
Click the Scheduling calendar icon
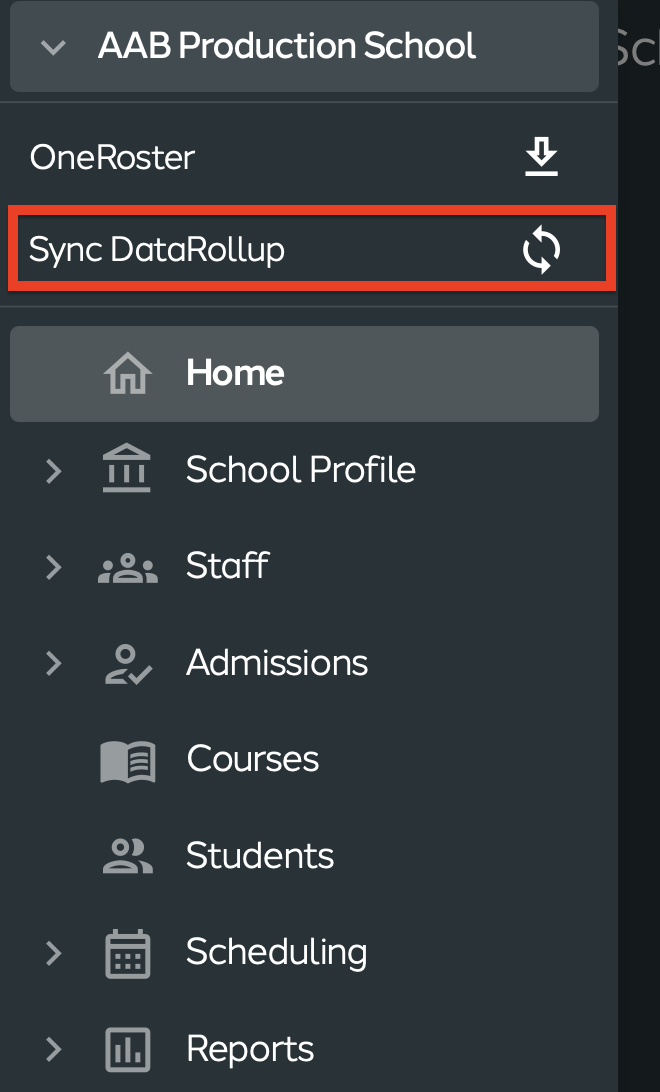pos(127,953)
